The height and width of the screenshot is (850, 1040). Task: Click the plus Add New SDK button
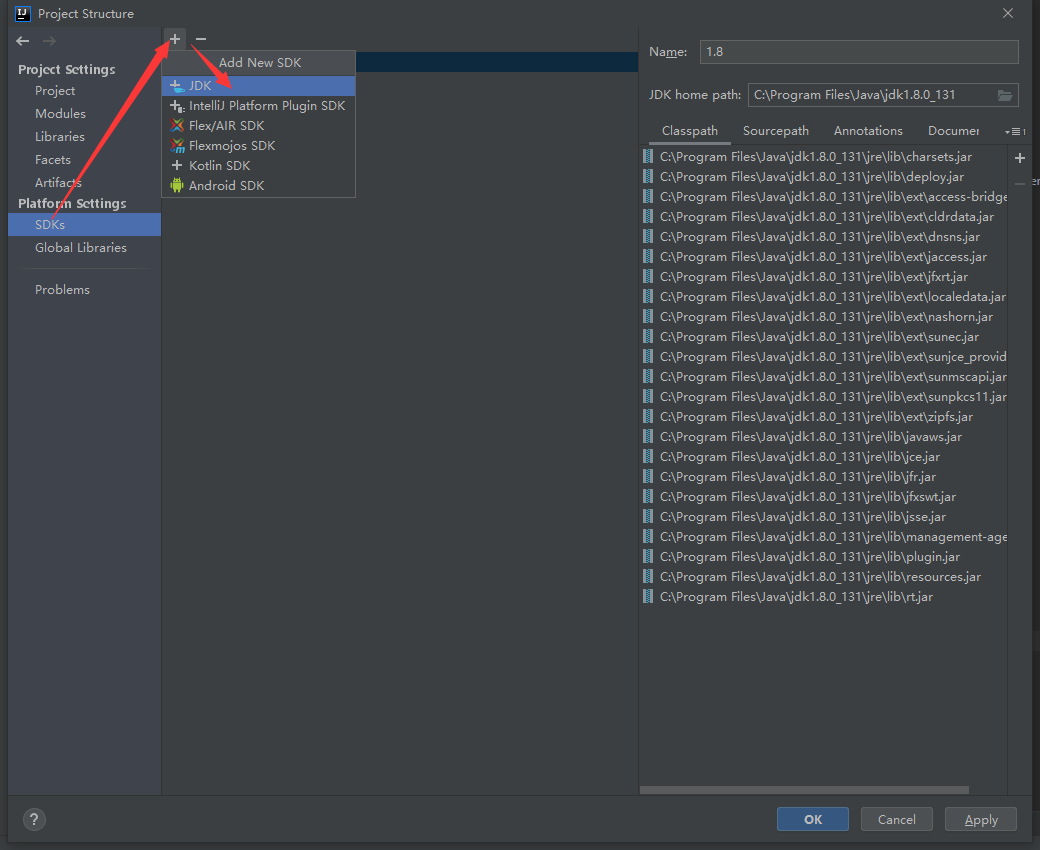(x=174, y=39)
